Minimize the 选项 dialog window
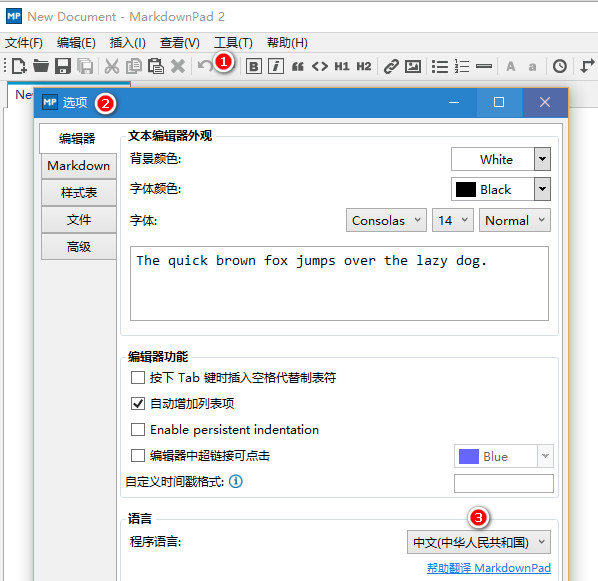 pos(454,102)
